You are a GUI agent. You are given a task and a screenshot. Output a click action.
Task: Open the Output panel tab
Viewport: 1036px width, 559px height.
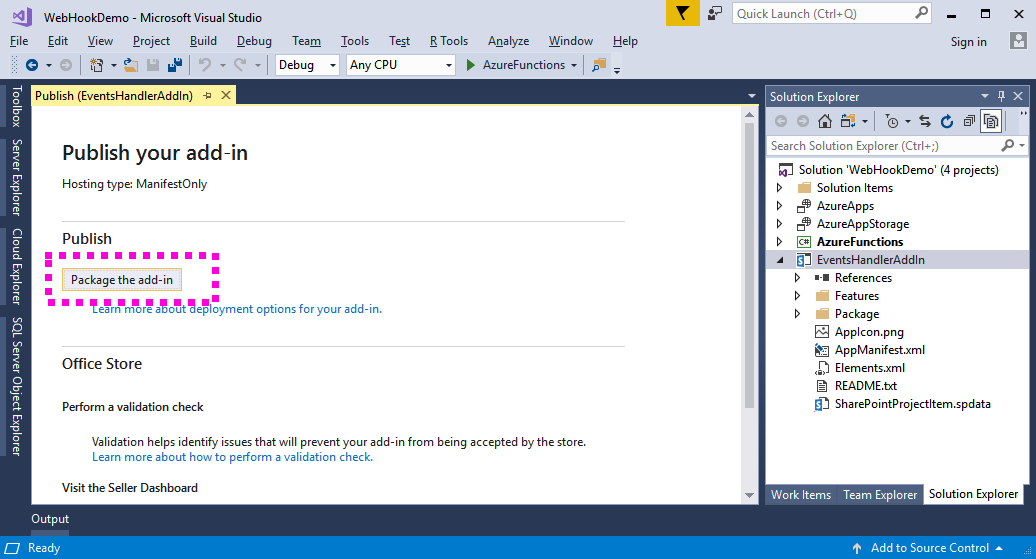(x=50, y=519)
